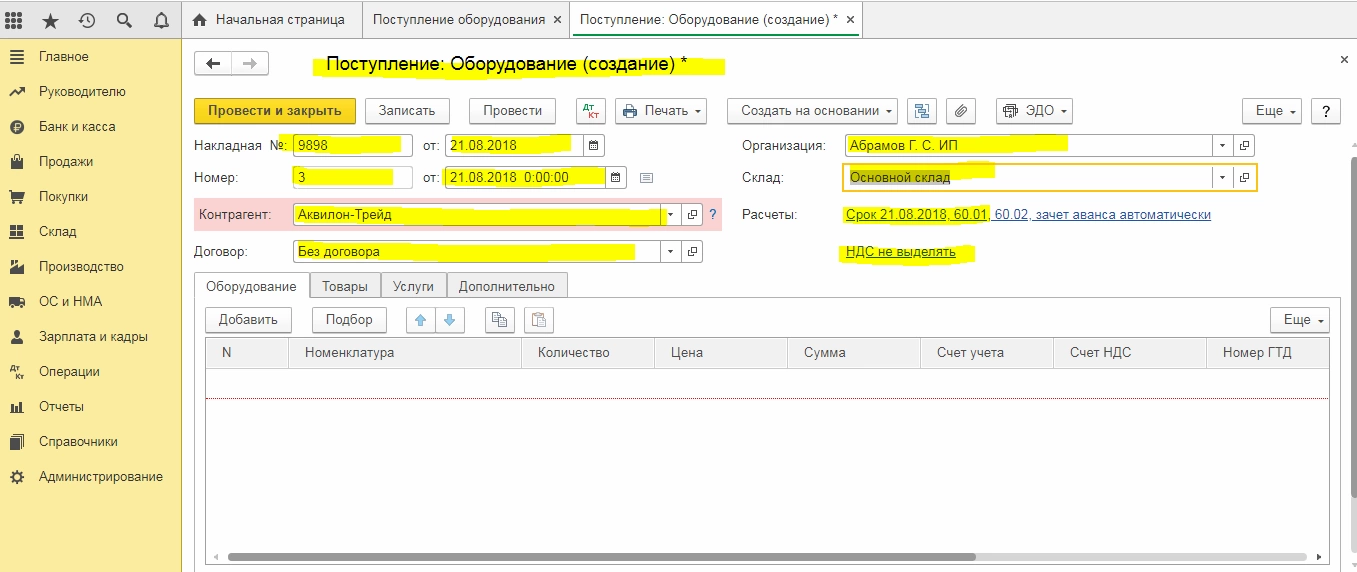Click the Номер input field
Viewport: 1357px width, 572px height.
tap(352, 177)
